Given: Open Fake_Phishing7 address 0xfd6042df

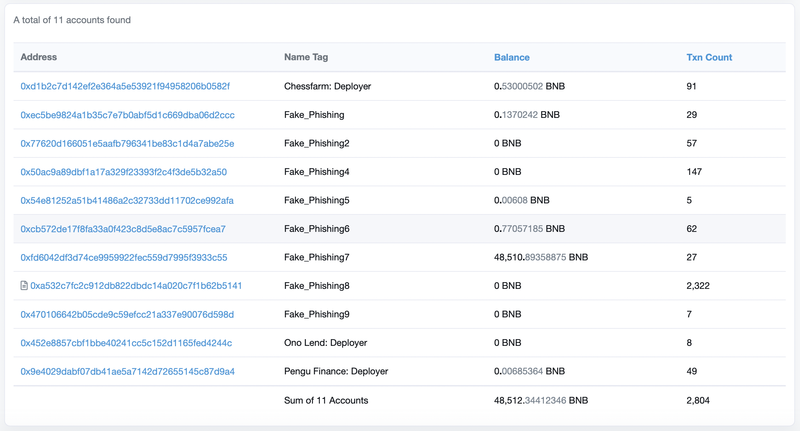Looking at the screenshot, I should pyautogui.click(x=124, y=258).
